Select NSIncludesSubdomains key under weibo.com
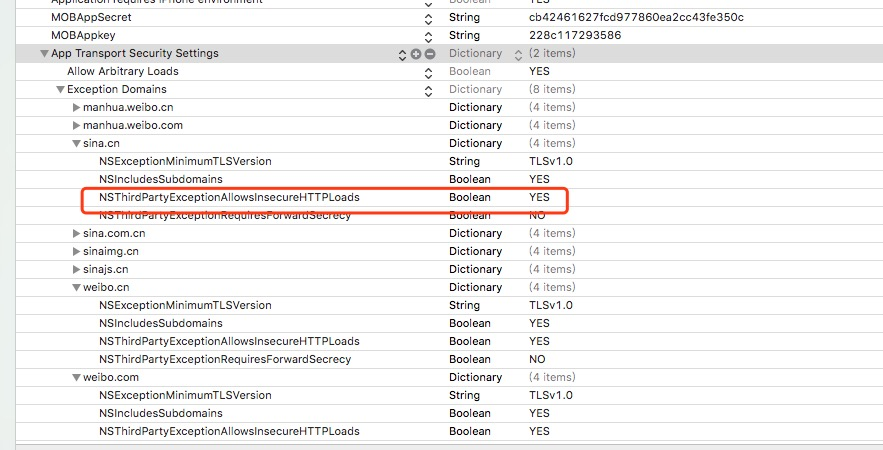 [160, 414]
